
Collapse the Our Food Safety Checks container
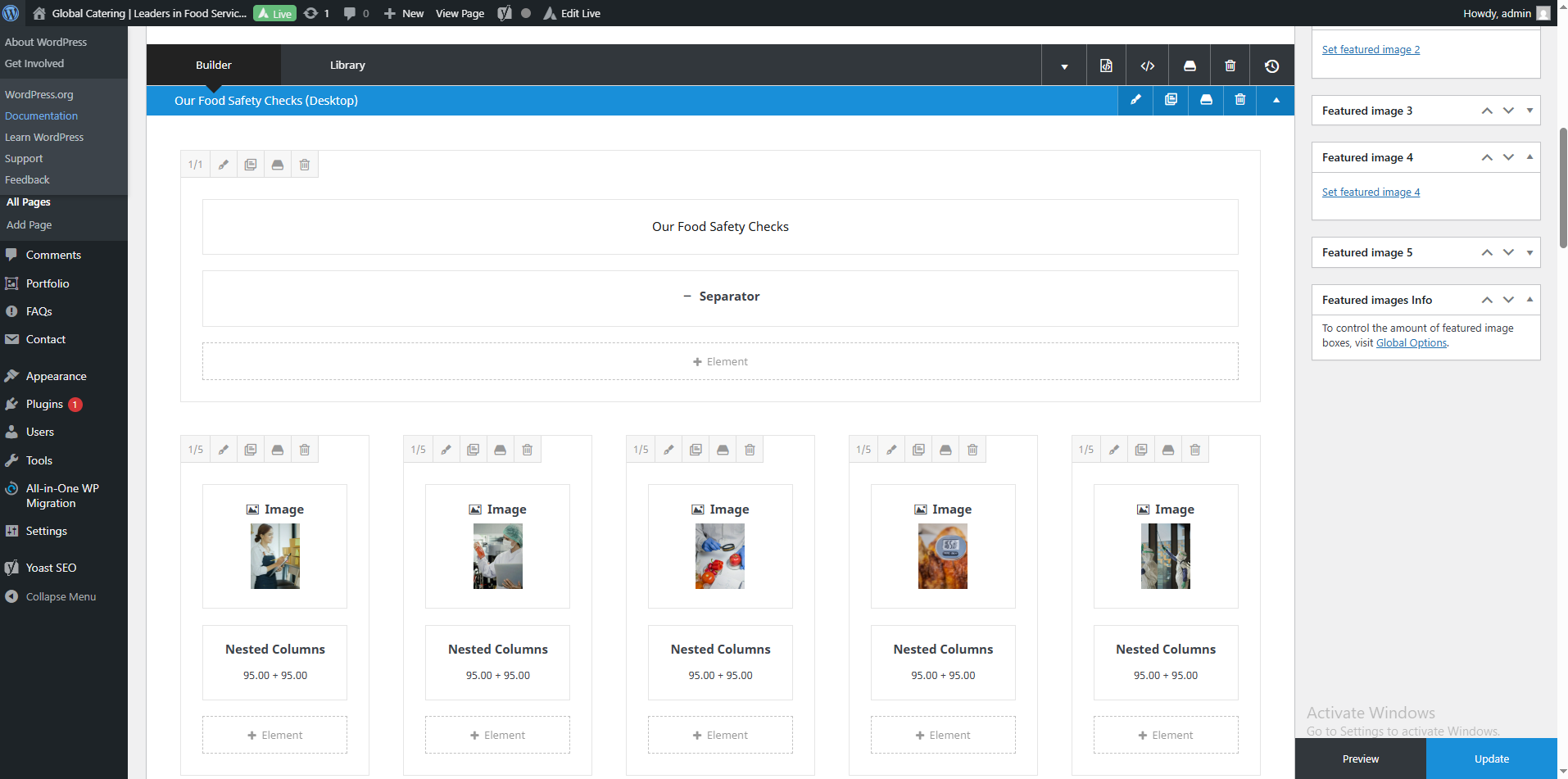coord(1276,100)
